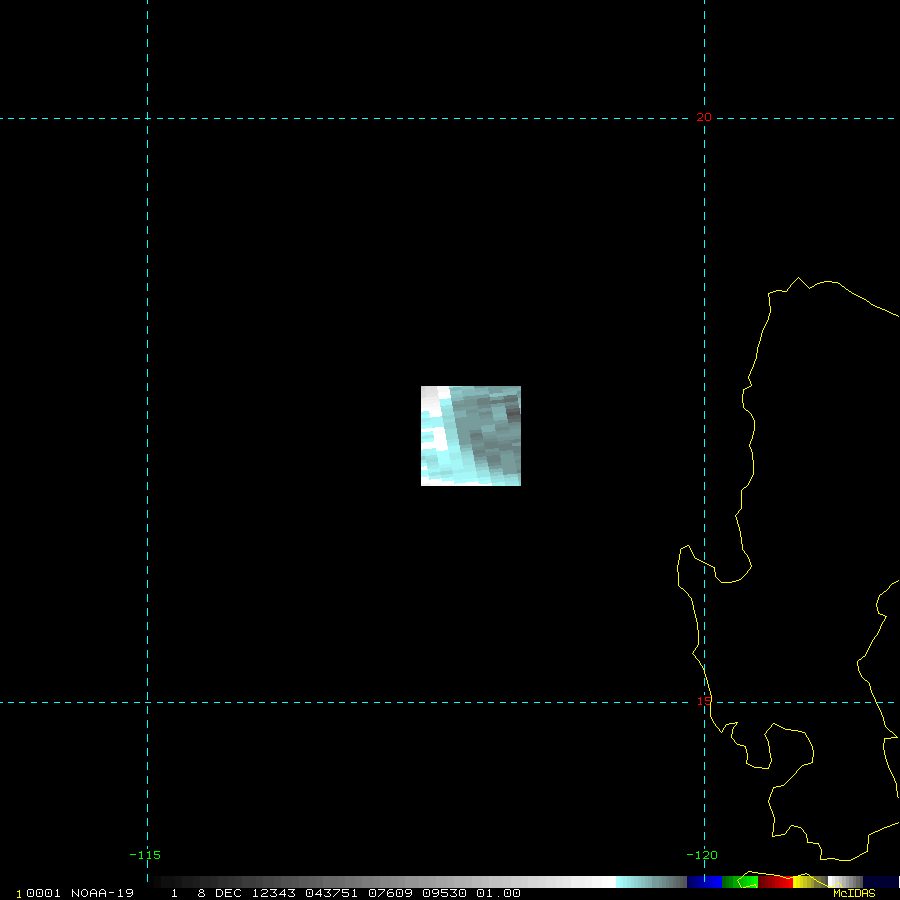
Task: Click intersection of 20 latitude and -120 longitude gridlines
Action: click(705, 118)
